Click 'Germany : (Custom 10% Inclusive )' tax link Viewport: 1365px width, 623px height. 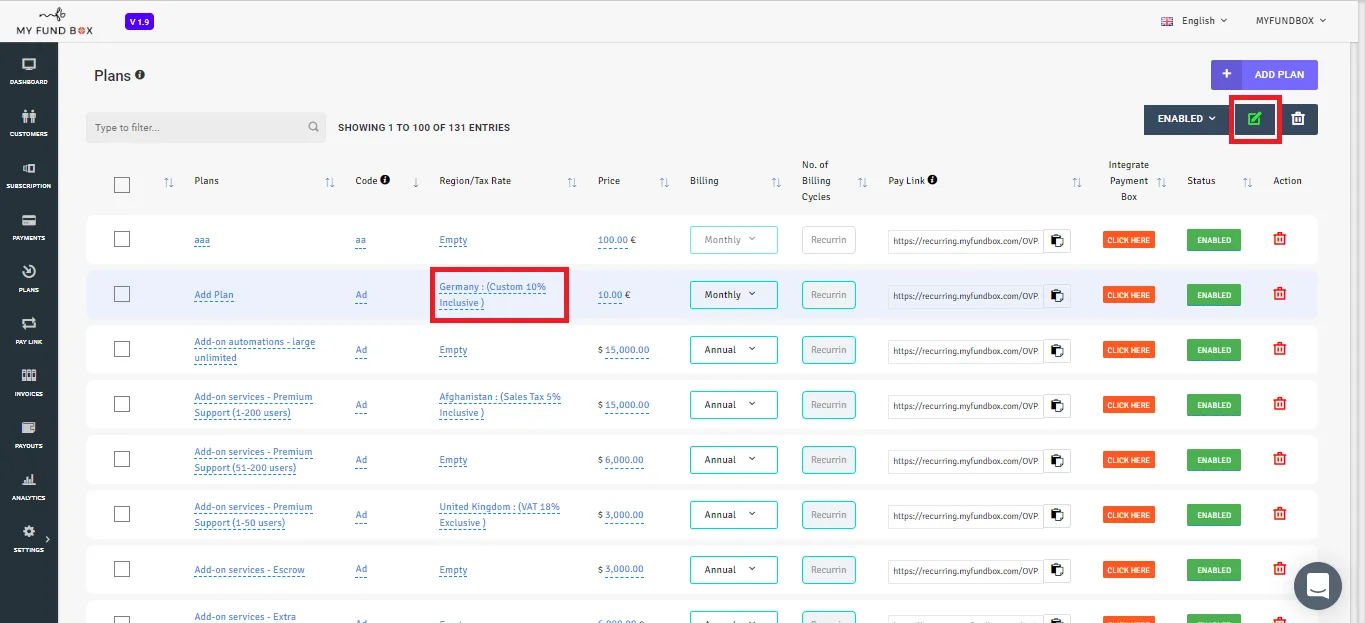tap(493, 295)
